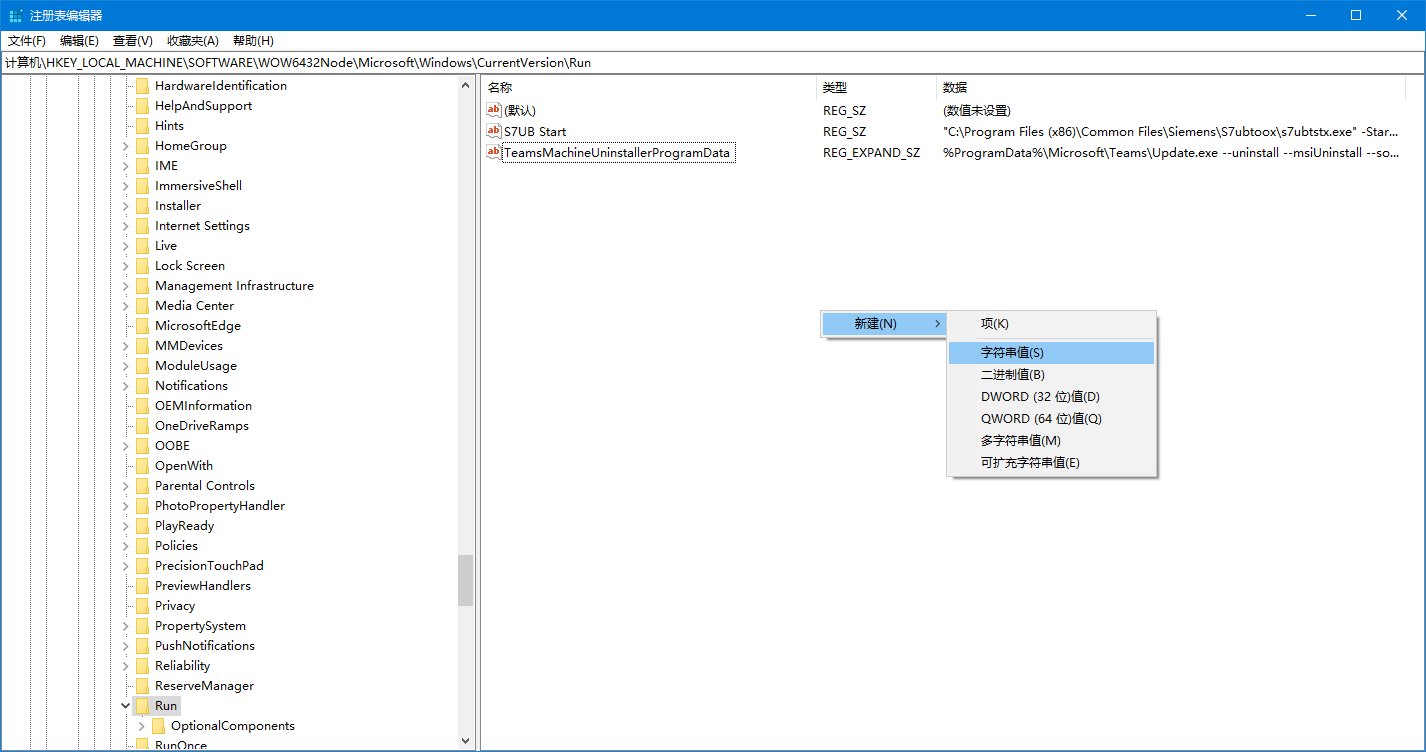Click the HelpAndSupport folder icon

click(x=142, y=106)
